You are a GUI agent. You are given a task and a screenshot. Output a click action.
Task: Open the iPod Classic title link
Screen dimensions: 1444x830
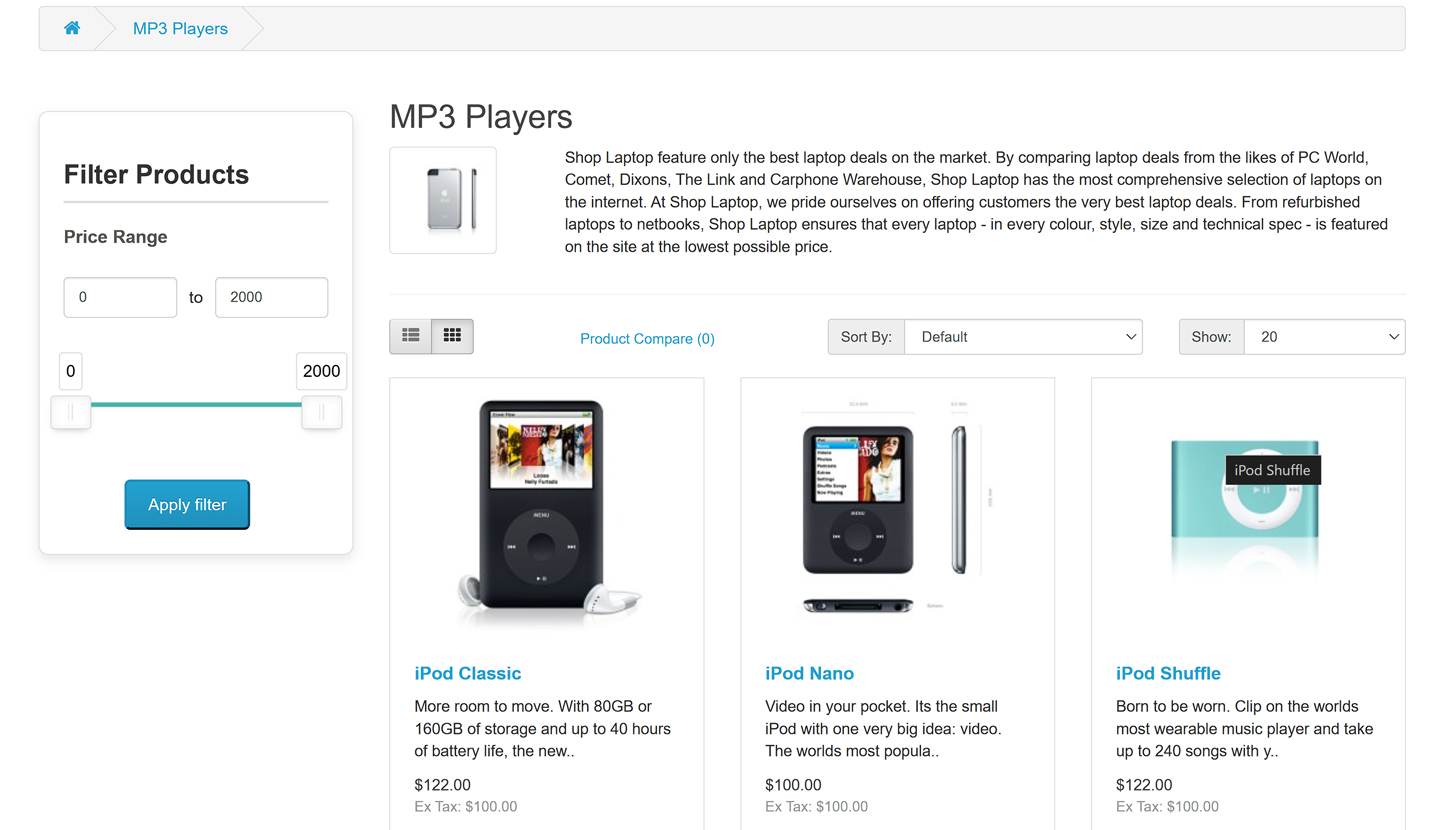(x=467, y=673)
